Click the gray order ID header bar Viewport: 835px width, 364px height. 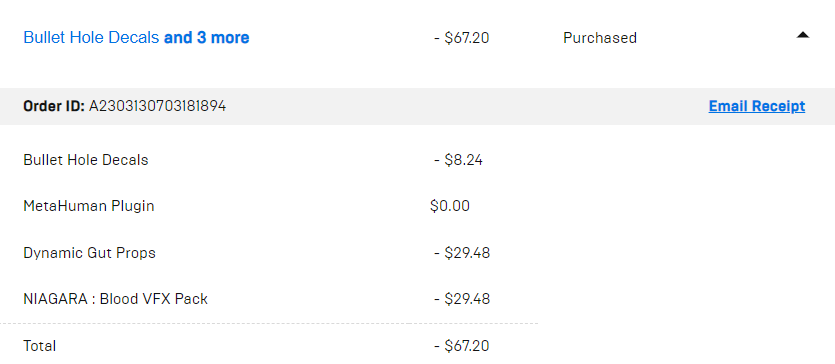point(418,106)
